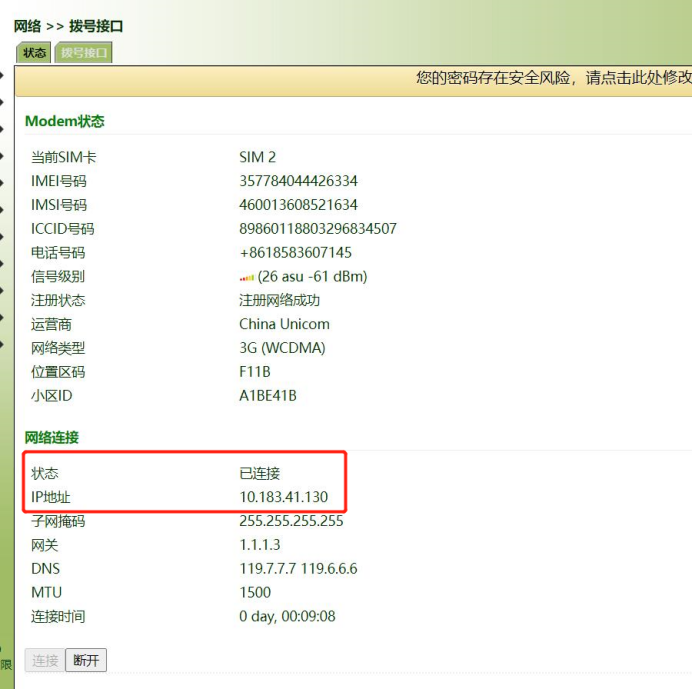Click the China Unicom operator value
Screen dimensions: 693x690
click(x=284, y=324)
